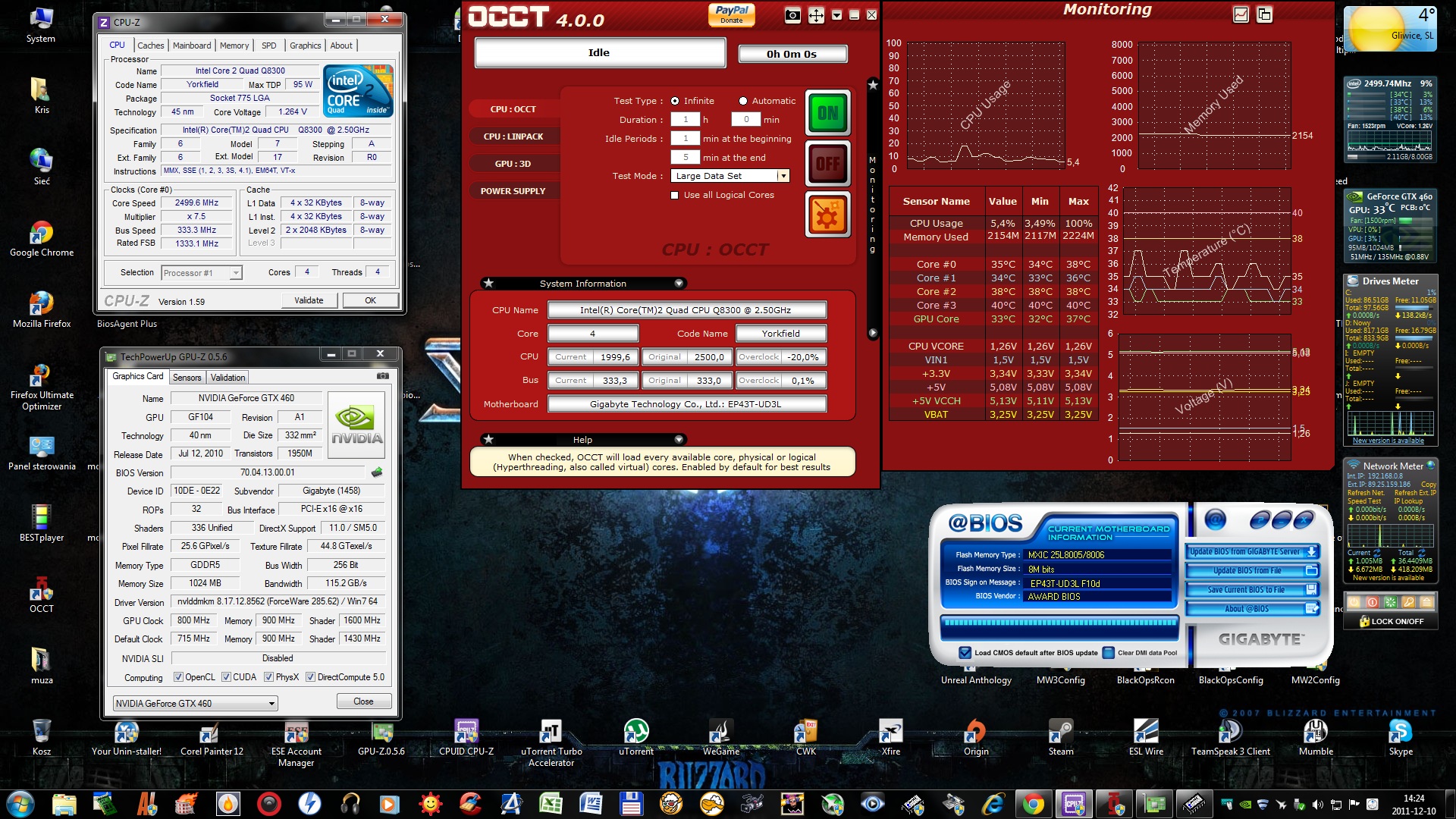Click the red OFF button in OCCT
Viewport: 1456px width, 819px height.
pyautogui.click(x=827, y=164)
